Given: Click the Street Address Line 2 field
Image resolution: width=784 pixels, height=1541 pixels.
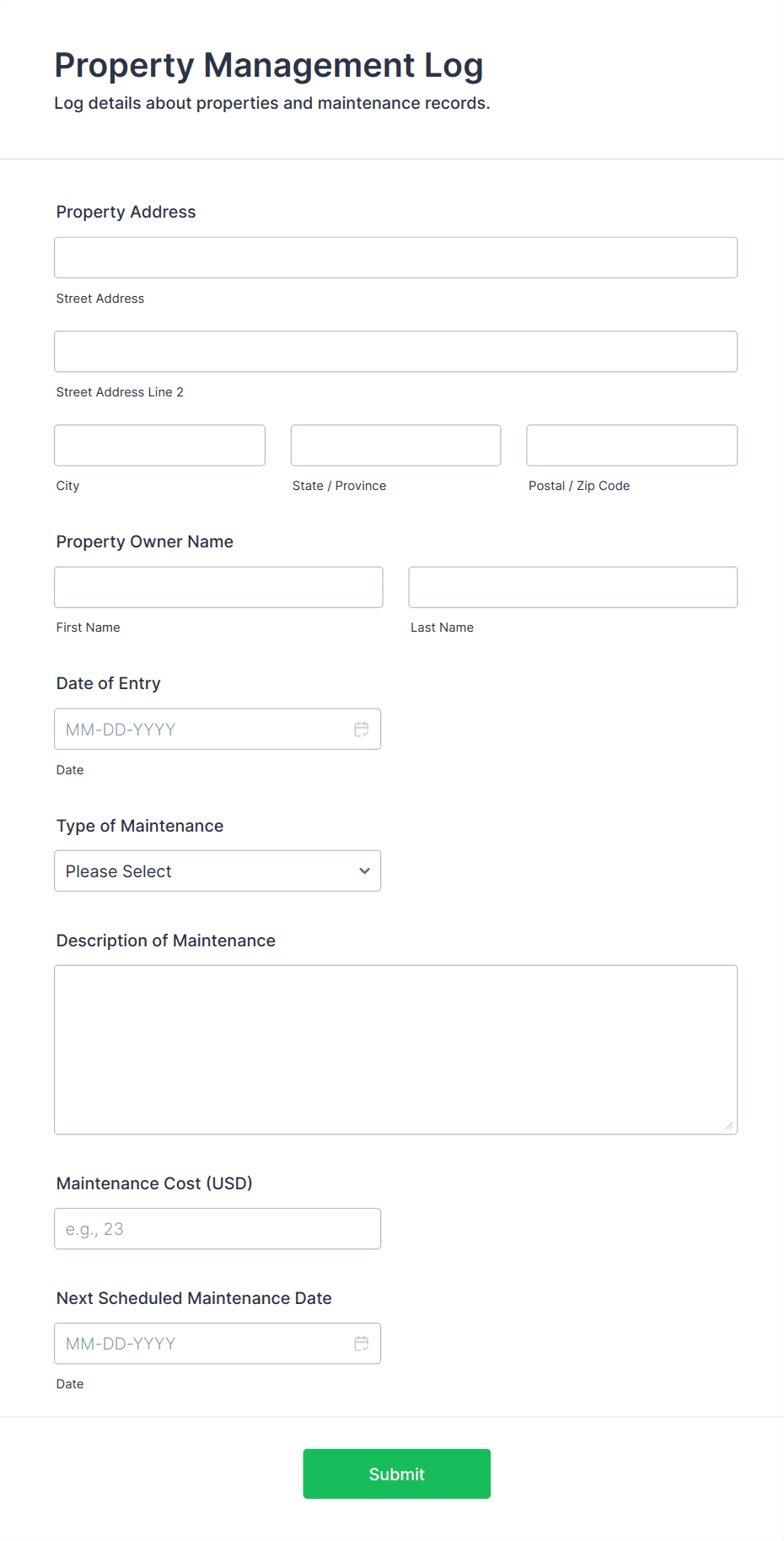Looking at the screenshot, I should point(396,351).
